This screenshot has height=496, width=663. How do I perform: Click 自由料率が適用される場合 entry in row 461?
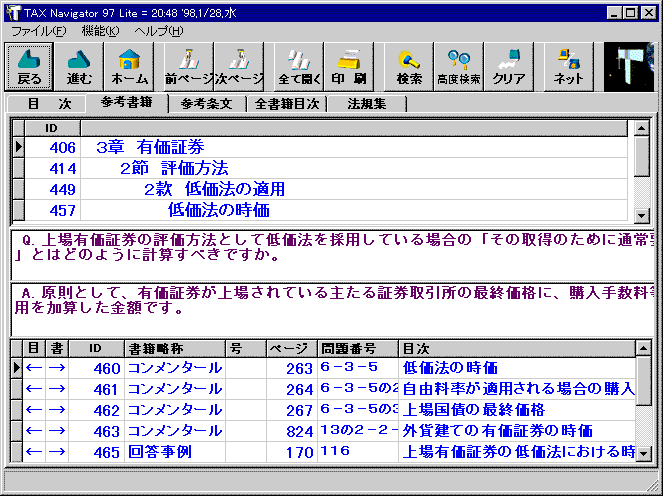click(x=518, y=389)
